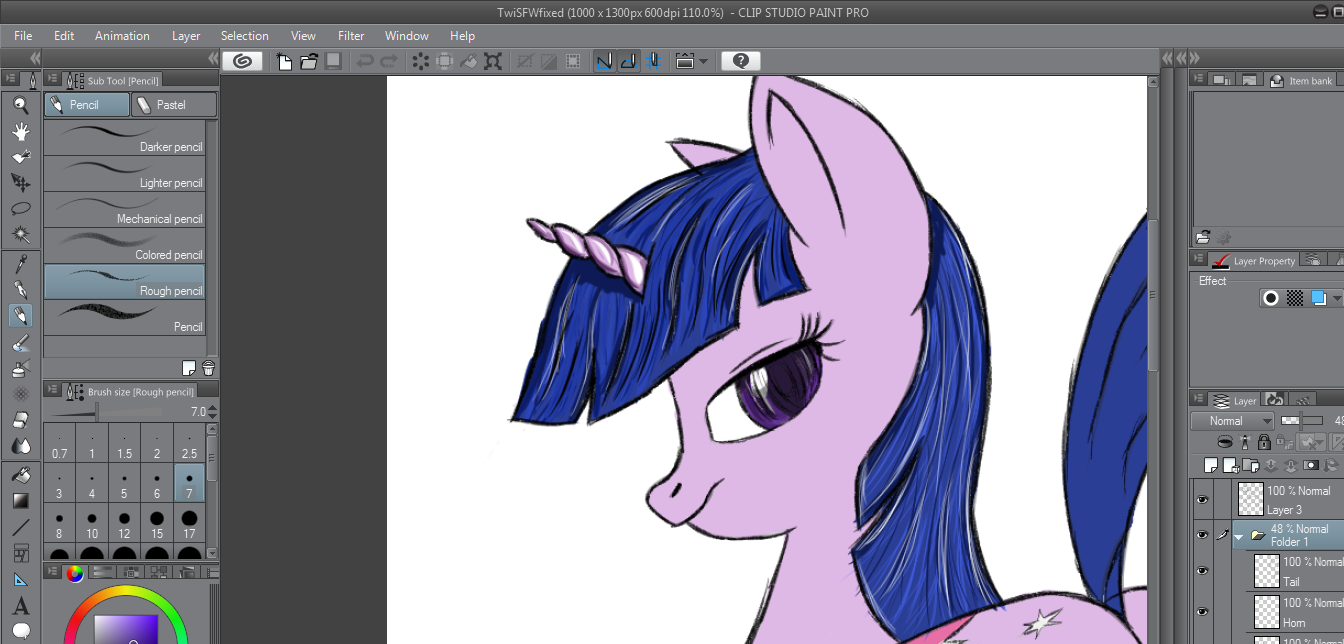The image size is (1344, 644).
Task: Select the Move layer tool
Action: pos(21,183)
